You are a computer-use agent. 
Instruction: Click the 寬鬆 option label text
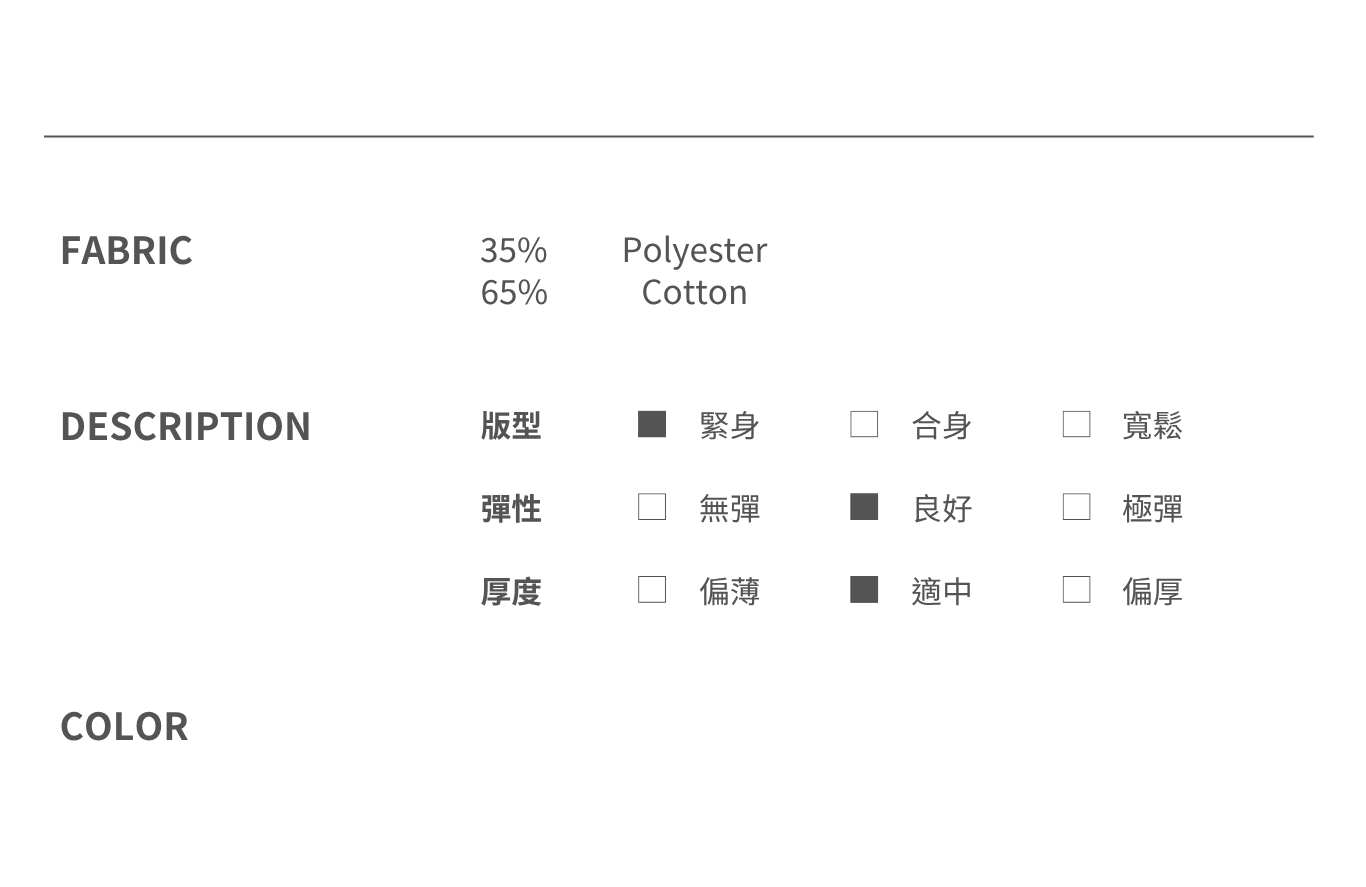[x=1152, y=426]
